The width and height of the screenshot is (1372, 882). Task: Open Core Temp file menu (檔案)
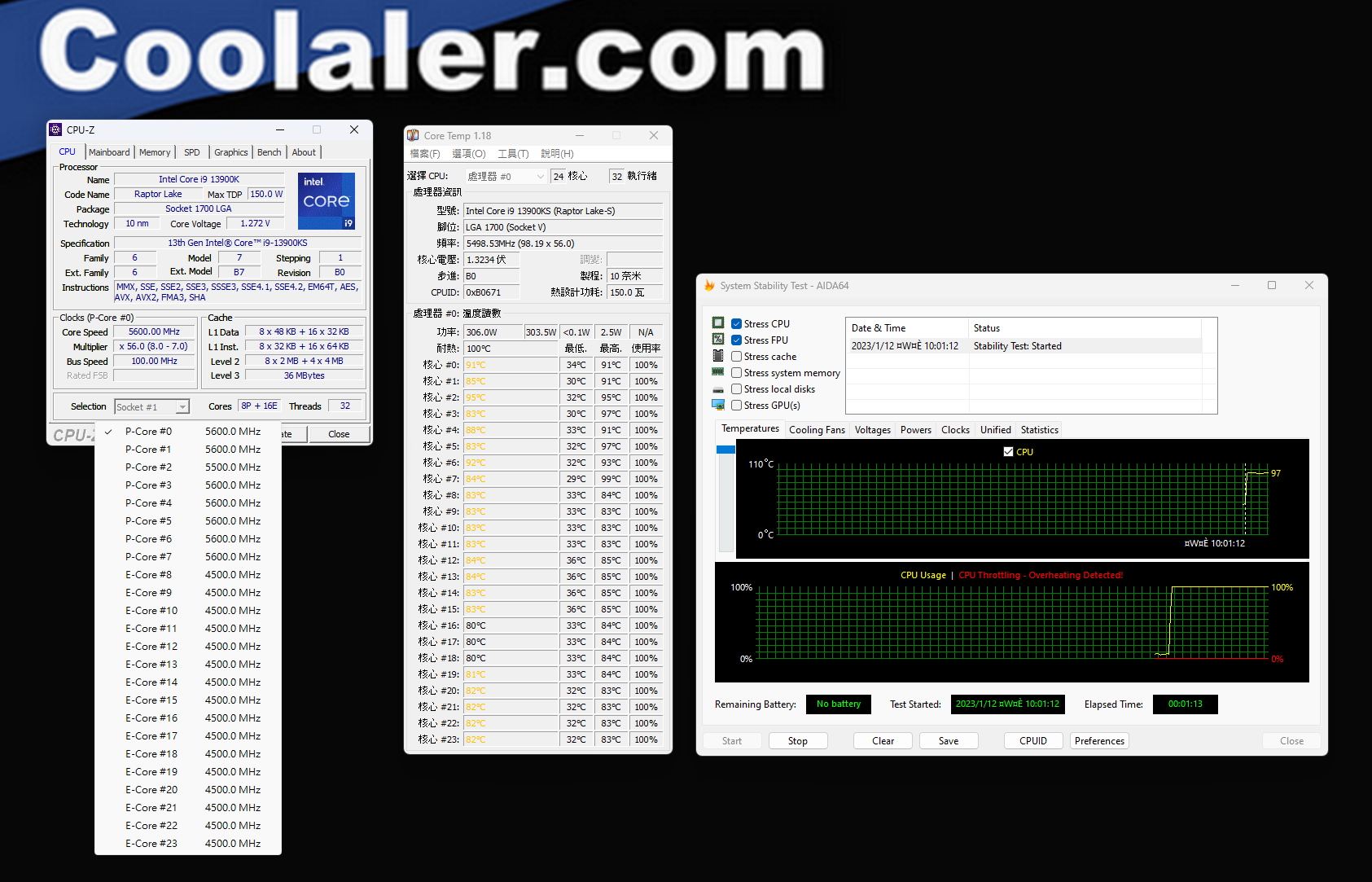425,154
